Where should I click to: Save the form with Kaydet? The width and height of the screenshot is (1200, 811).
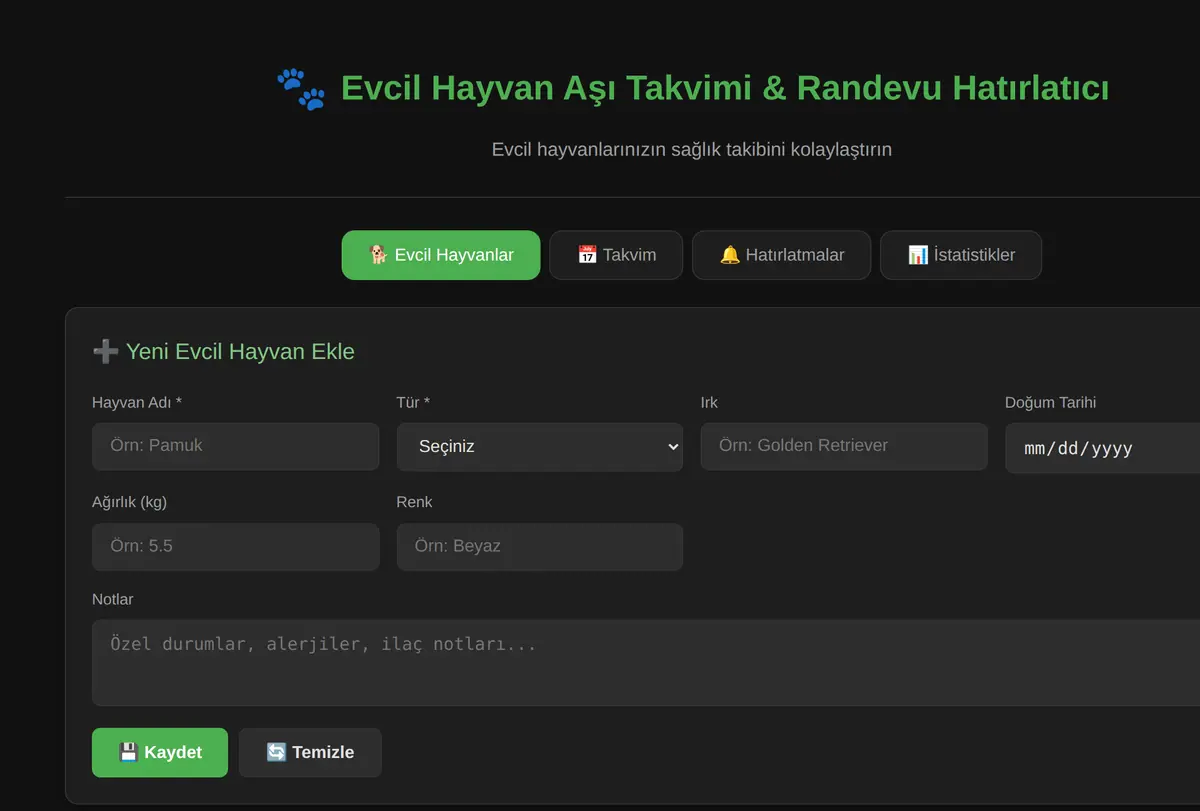[160, 753]
